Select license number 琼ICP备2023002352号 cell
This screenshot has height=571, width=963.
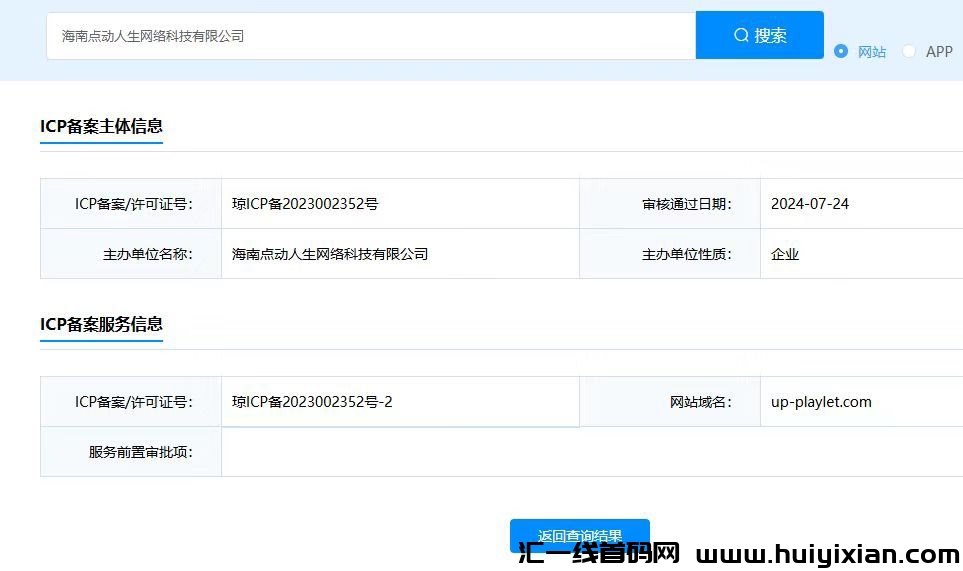tap(305, 204)
